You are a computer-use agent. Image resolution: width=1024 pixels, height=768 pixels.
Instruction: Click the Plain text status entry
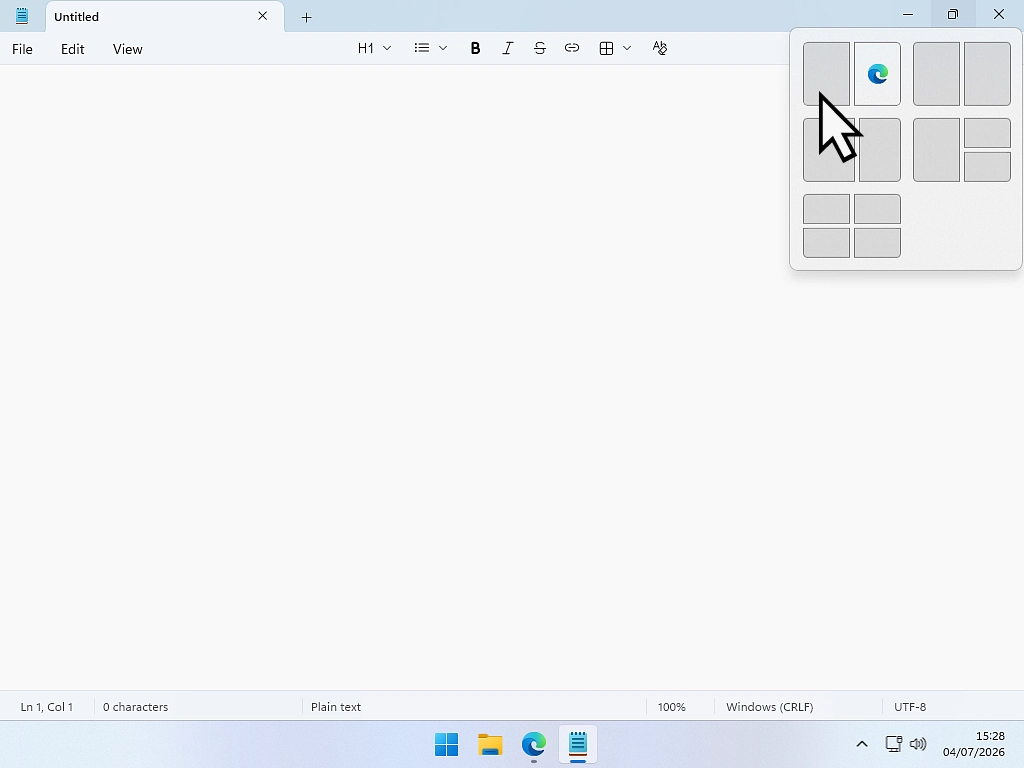click(x=336, y=707)
